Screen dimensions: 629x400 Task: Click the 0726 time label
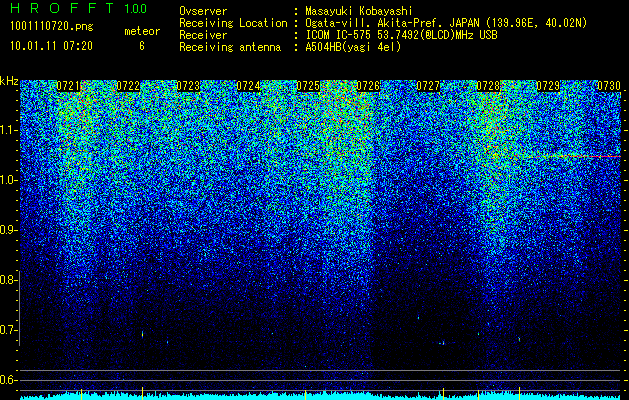click(368, 86)
